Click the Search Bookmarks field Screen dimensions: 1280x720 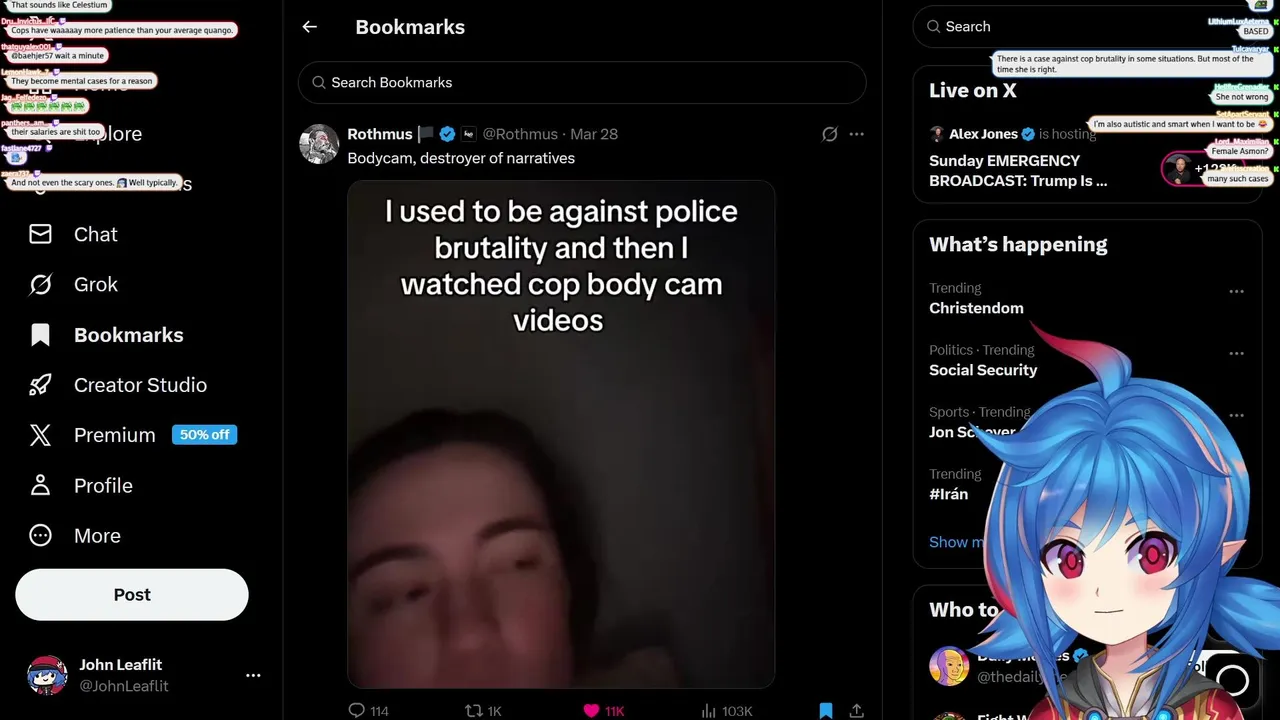(582, 83)
